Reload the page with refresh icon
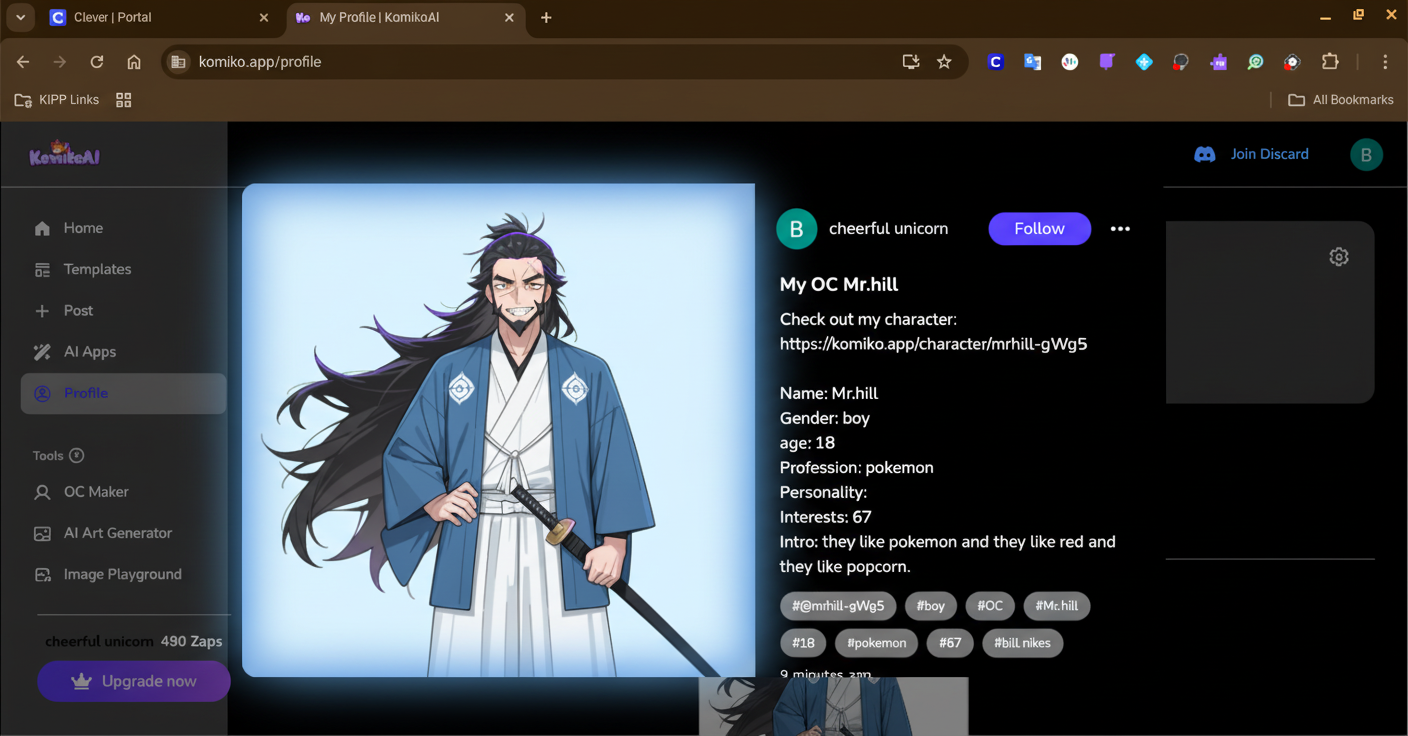The width and height of the screenshot is (1408, 736). click(97, 62)
